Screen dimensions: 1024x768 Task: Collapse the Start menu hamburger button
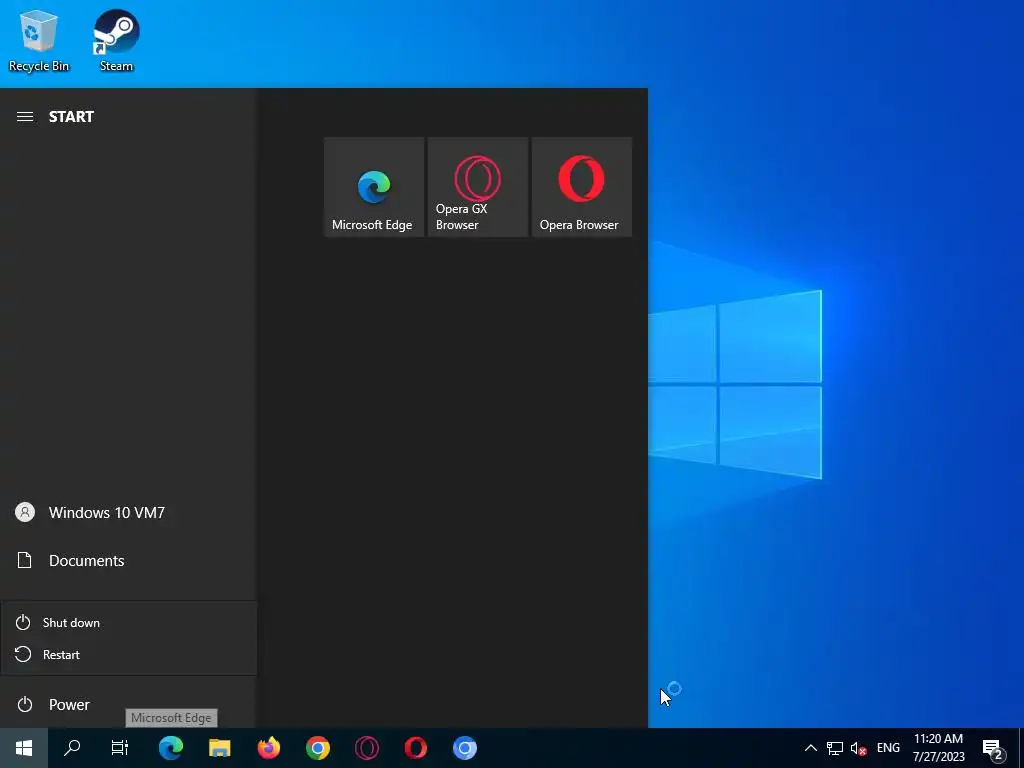(25, 116)
